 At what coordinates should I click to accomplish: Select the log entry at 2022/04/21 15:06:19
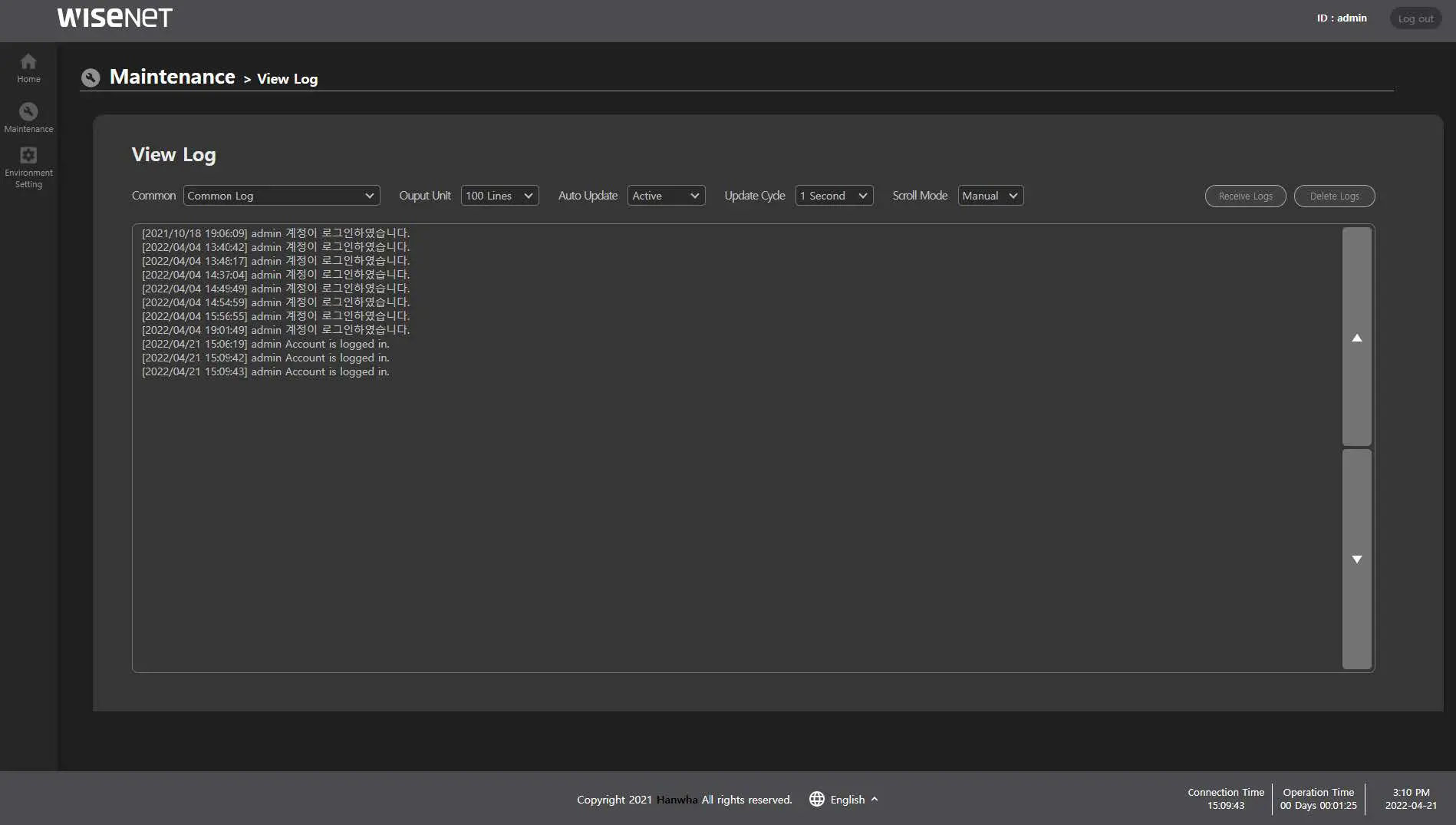click(x=266, y=344)
